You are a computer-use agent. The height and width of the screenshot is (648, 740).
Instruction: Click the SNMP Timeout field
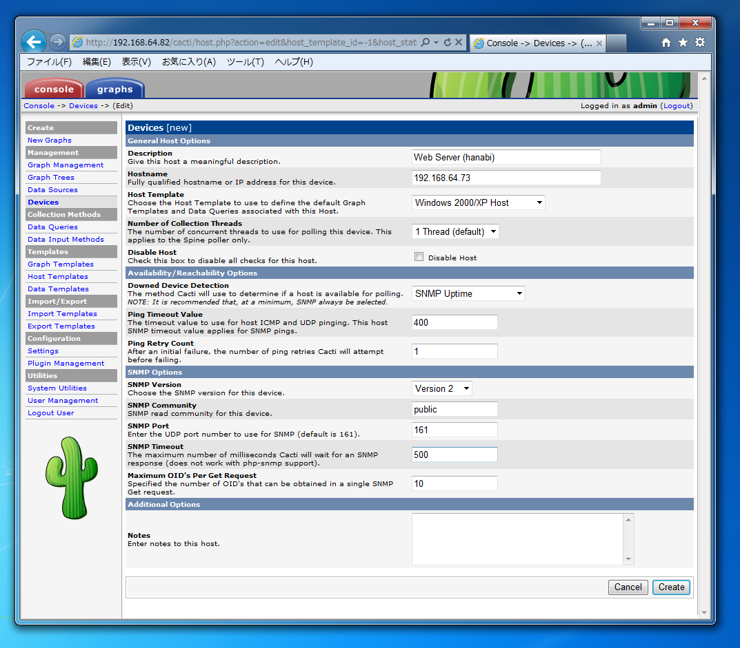pos(454,454)
